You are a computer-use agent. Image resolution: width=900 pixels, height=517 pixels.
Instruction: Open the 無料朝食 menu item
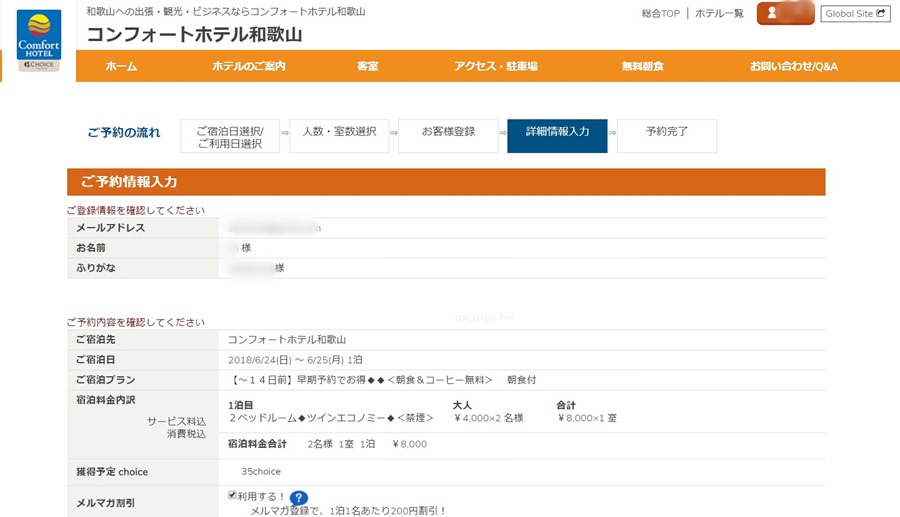(x=642, y=66)
